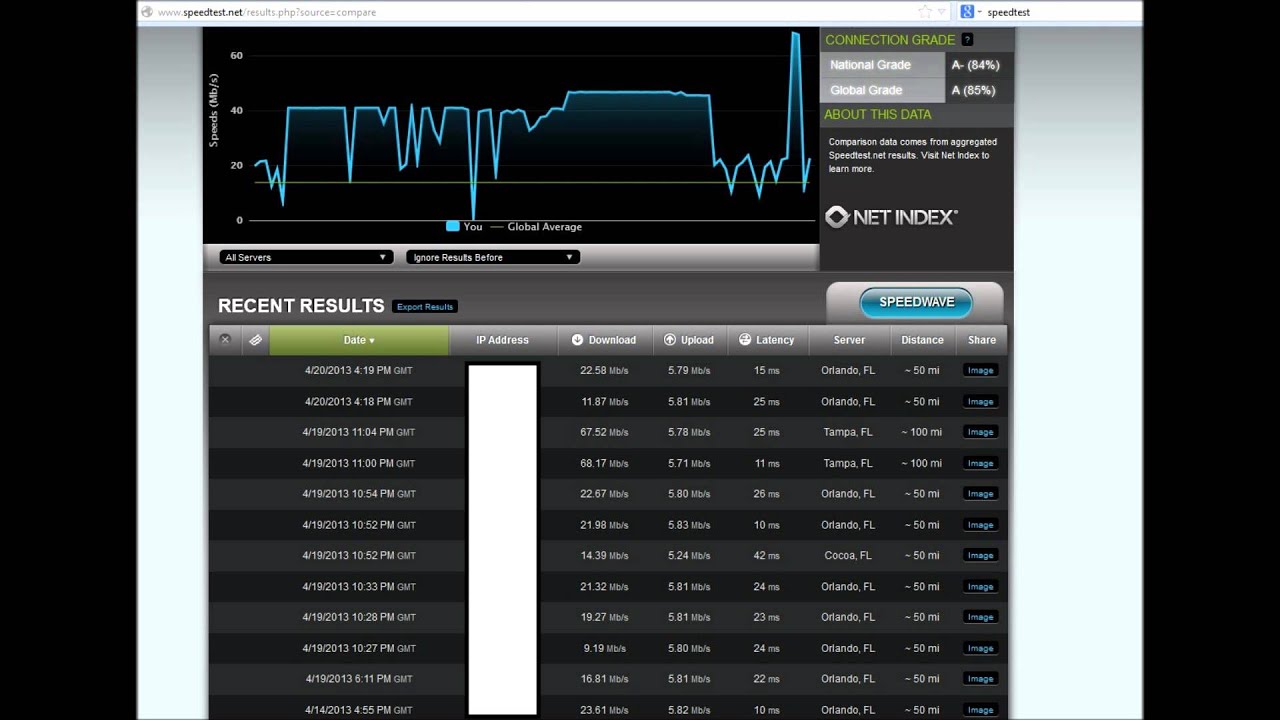Open Image link for 4/19/2013 6:11 PM result
Image resolution: width=1280 pixels, height=720 pixels.
[x=980, y=679]
